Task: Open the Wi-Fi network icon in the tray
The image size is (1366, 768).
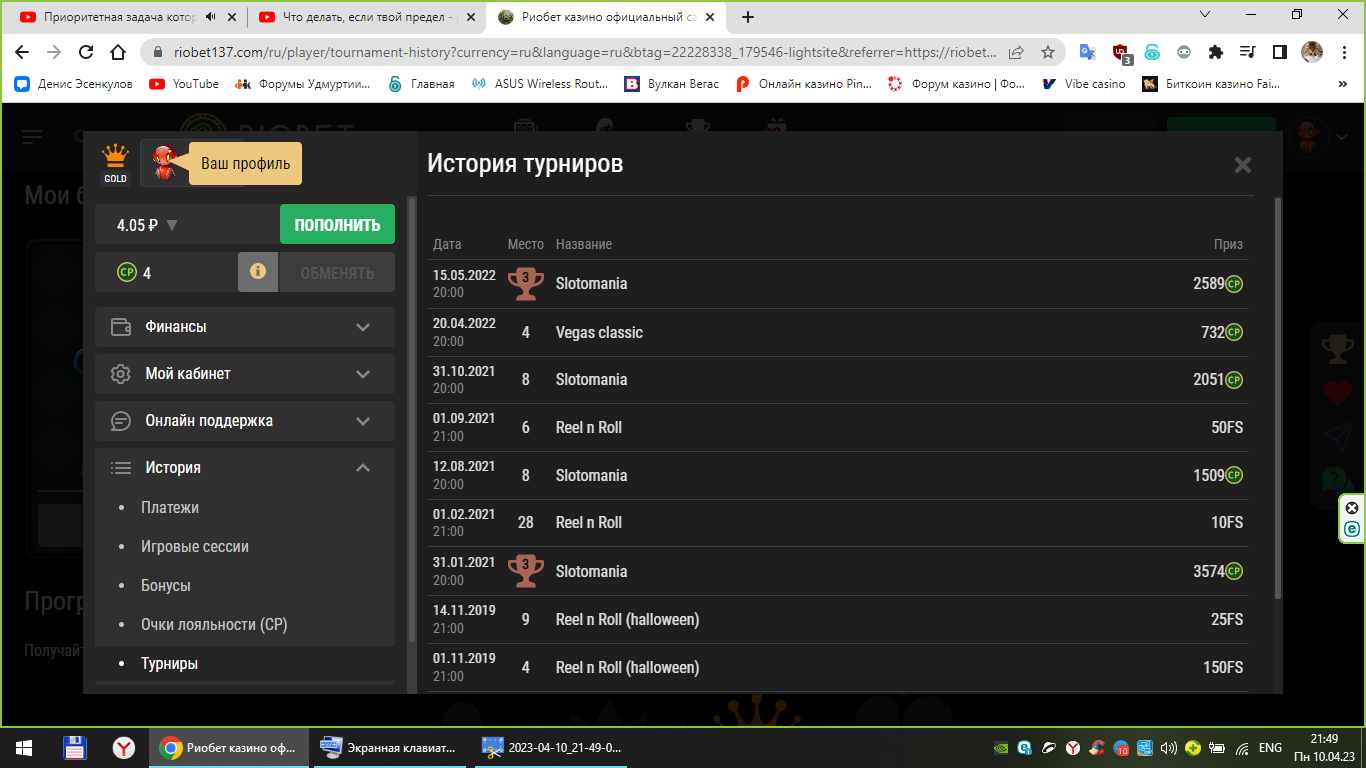Action: (1242, 747)
